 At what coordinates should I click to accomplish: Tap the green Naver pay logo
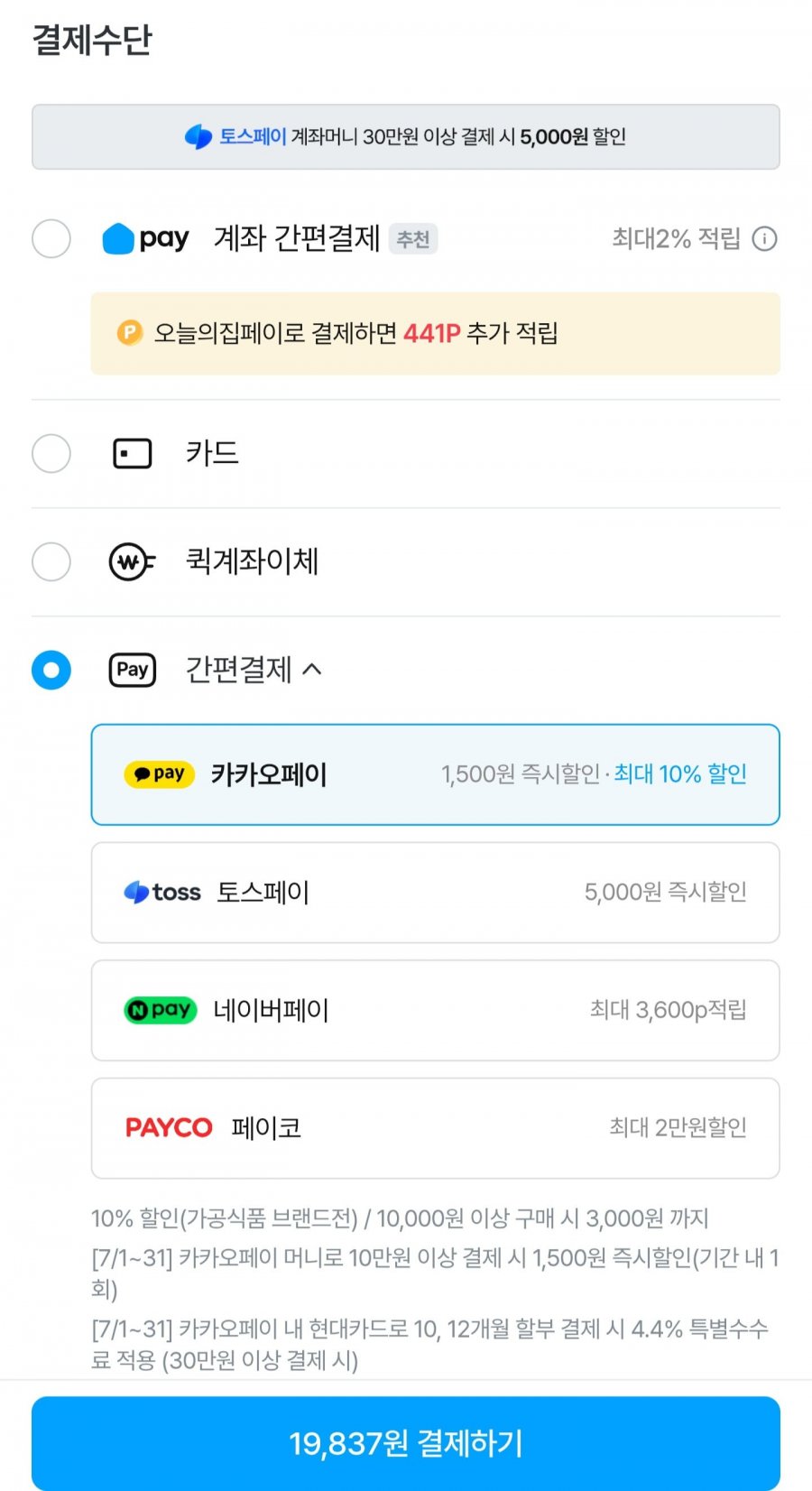tap(160, 1010)
